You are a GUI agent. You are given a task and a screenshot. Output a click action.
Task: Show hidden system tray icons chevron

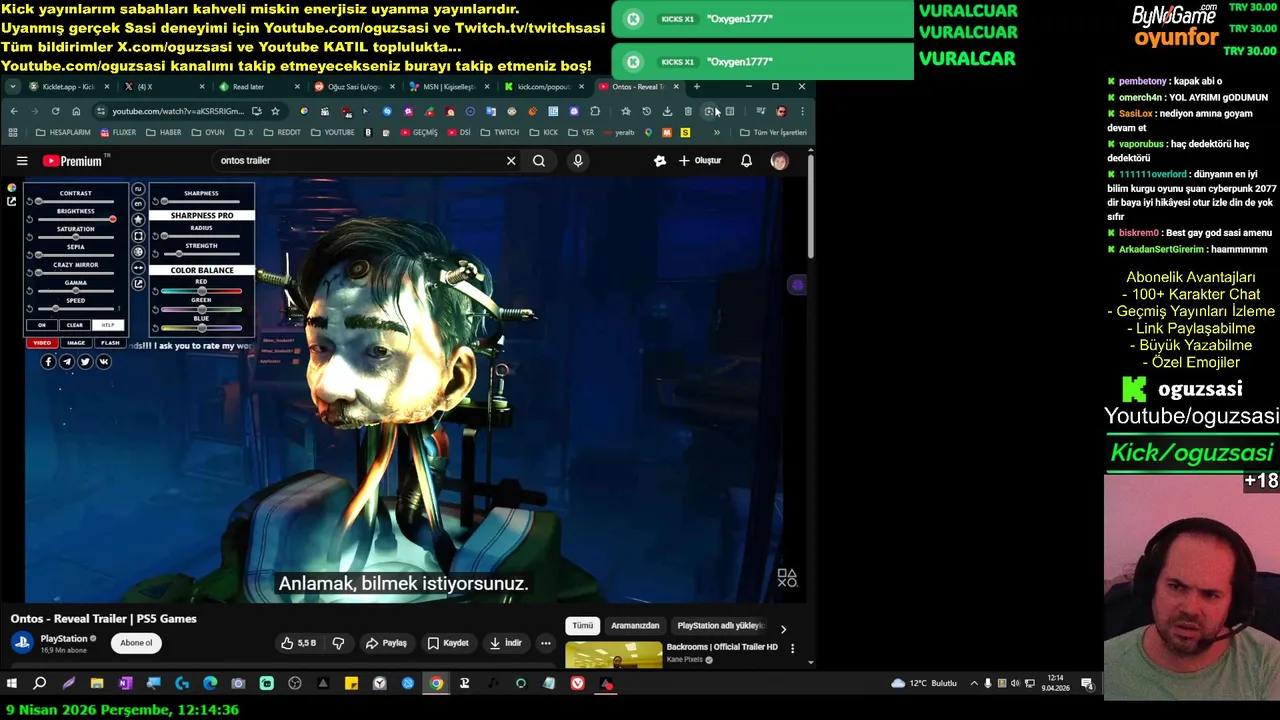coord(974,684)
